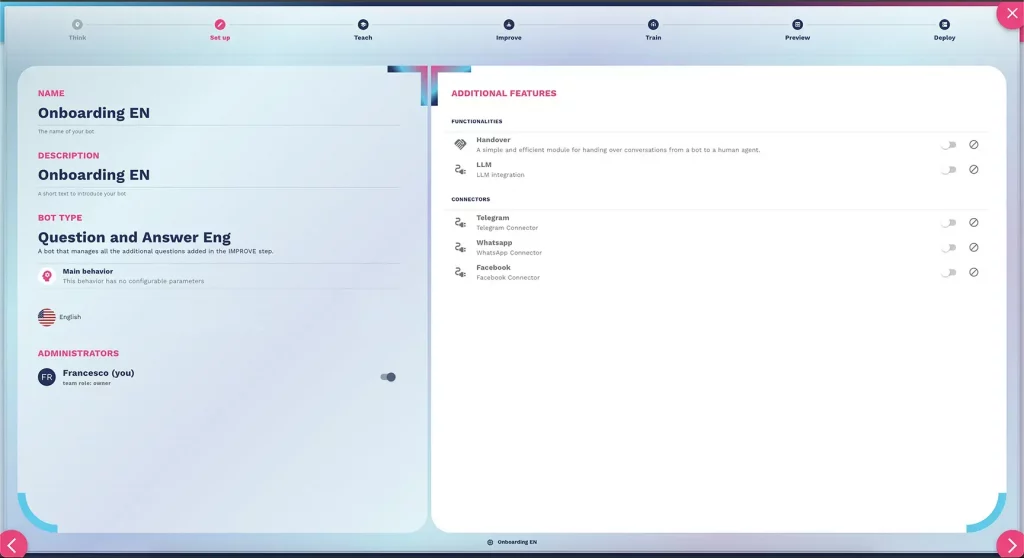This screenshot has width=1024, height=558.
Task: Click the Set up tab label
Action: 220,38
